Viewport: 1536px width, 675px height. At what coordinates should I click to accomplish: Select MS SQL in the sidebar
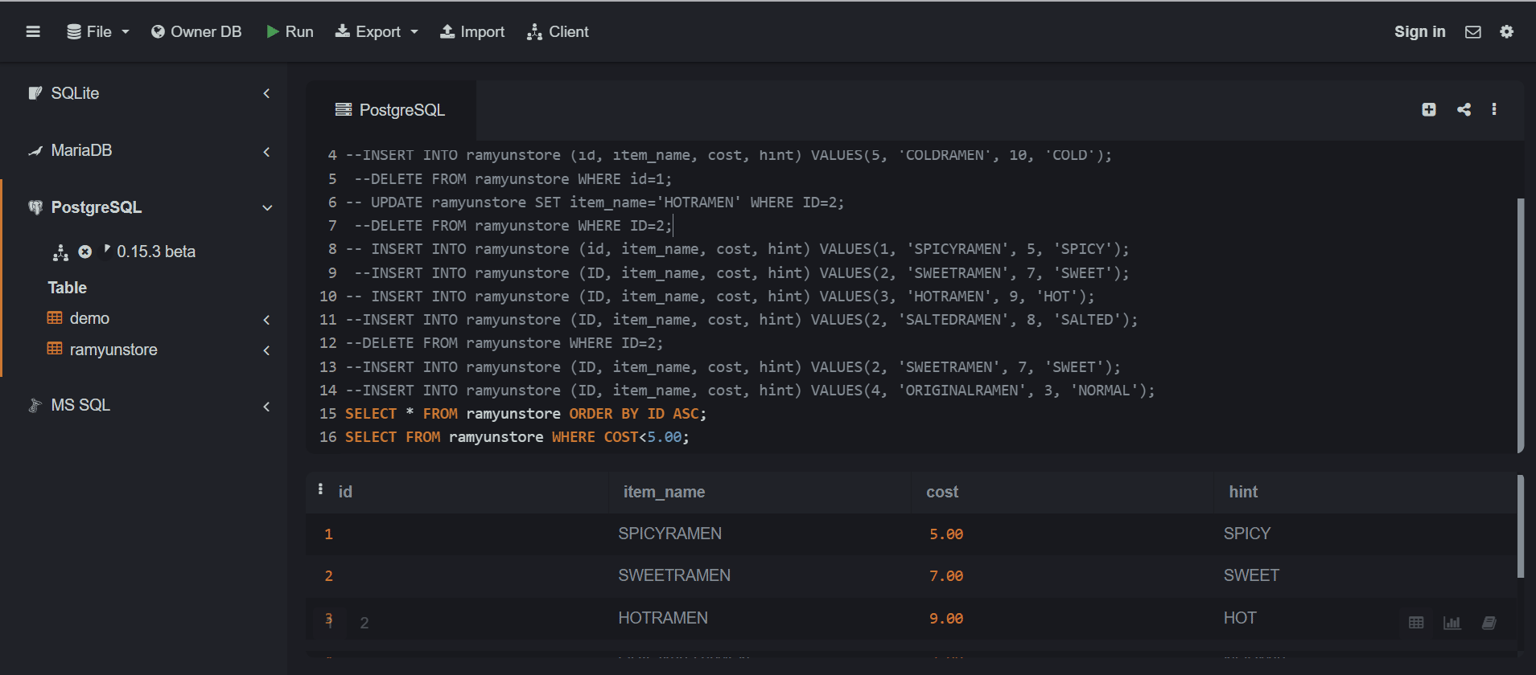pyautogui.click(x=80, y=405)
